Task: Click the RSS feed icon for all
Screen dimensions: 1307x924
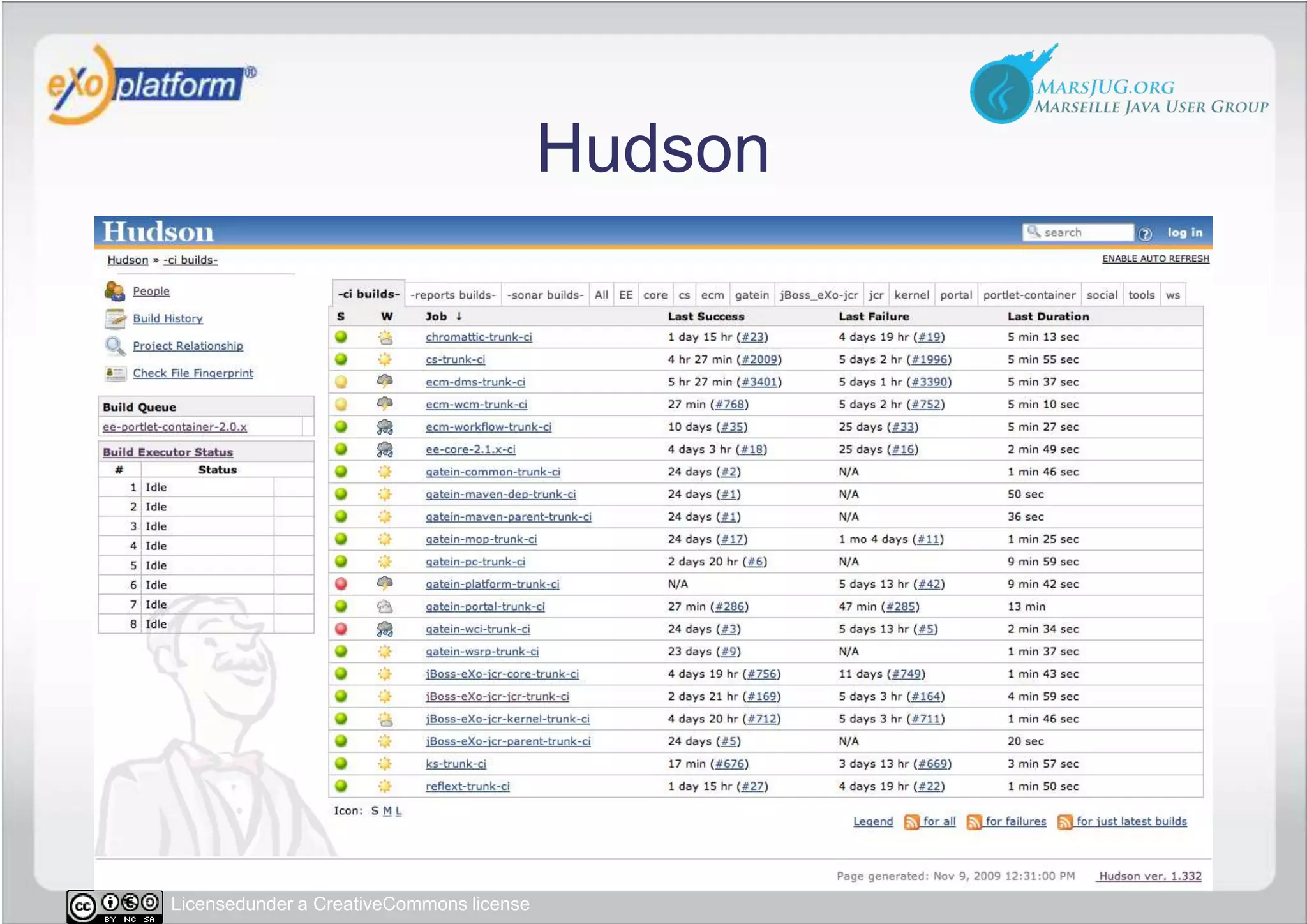Action: [911, 822]
